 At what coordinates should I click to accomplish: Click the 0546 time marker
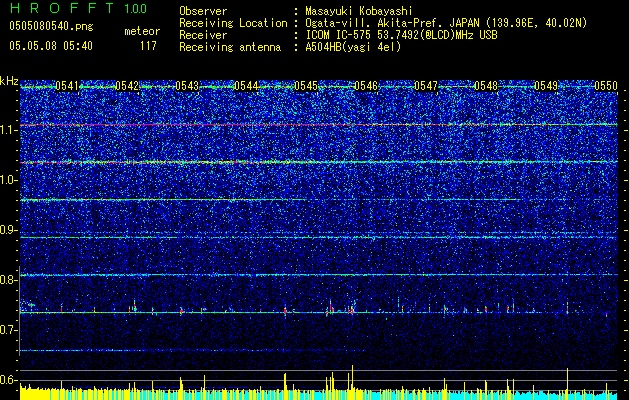click(366, 86)
